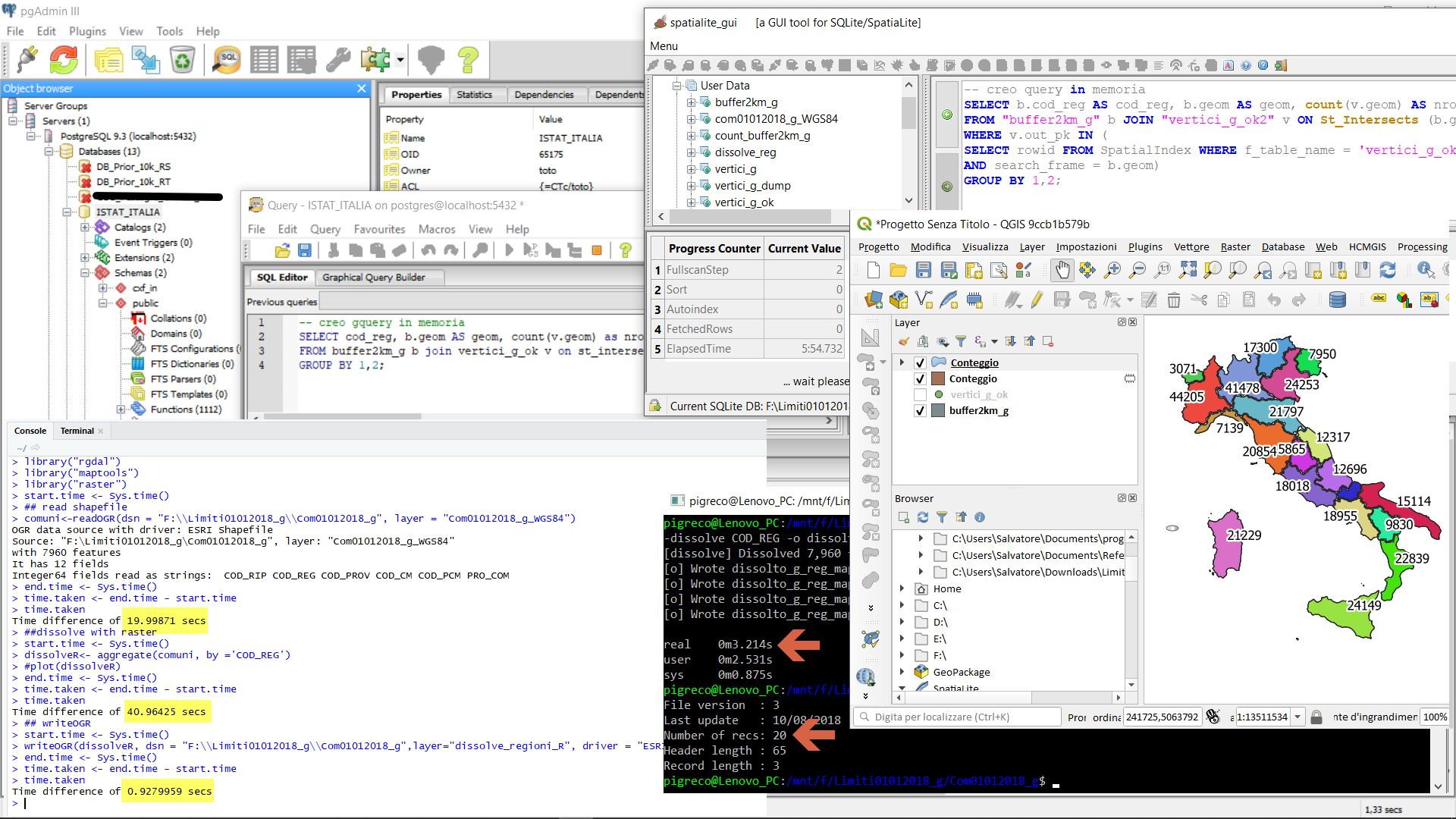Click the buffer2km_g layer color swatch
Image resolution: width=1456 pixels, height=819 pixels.
click(x=938, y=410)
